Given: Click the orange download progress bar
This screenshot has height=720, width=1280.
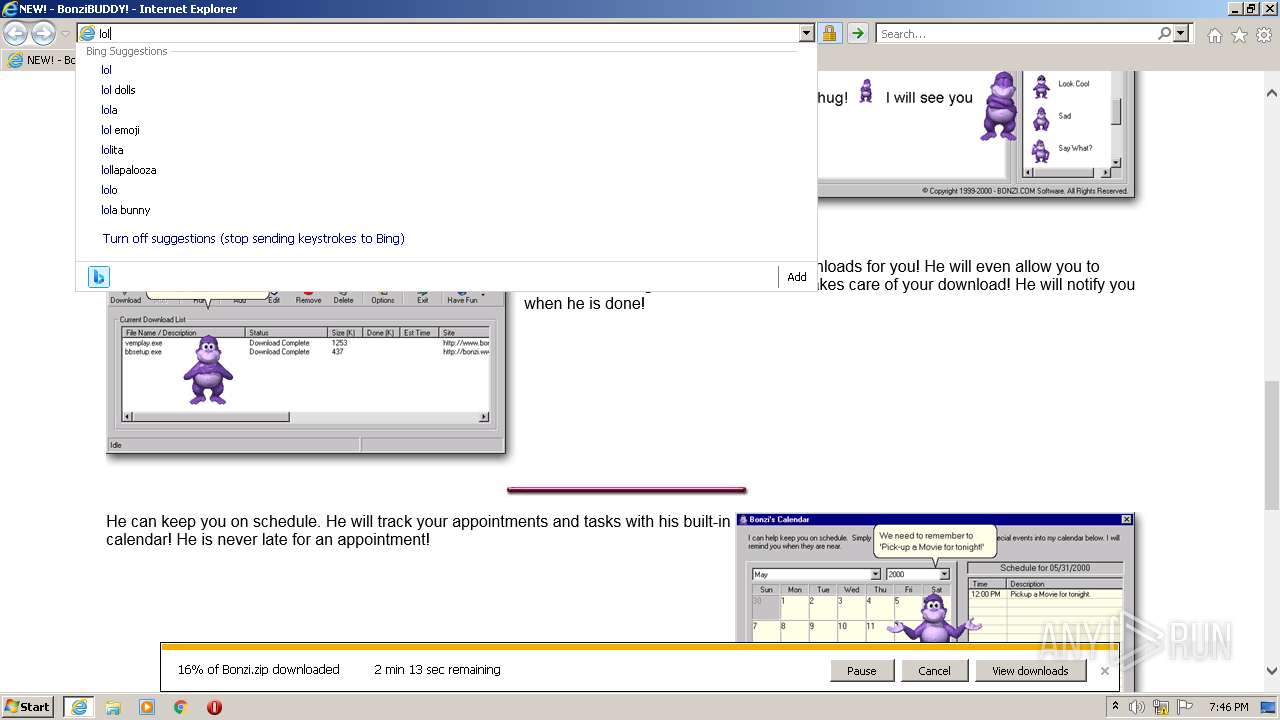Looking at the screenshot, I should (640, 647).
